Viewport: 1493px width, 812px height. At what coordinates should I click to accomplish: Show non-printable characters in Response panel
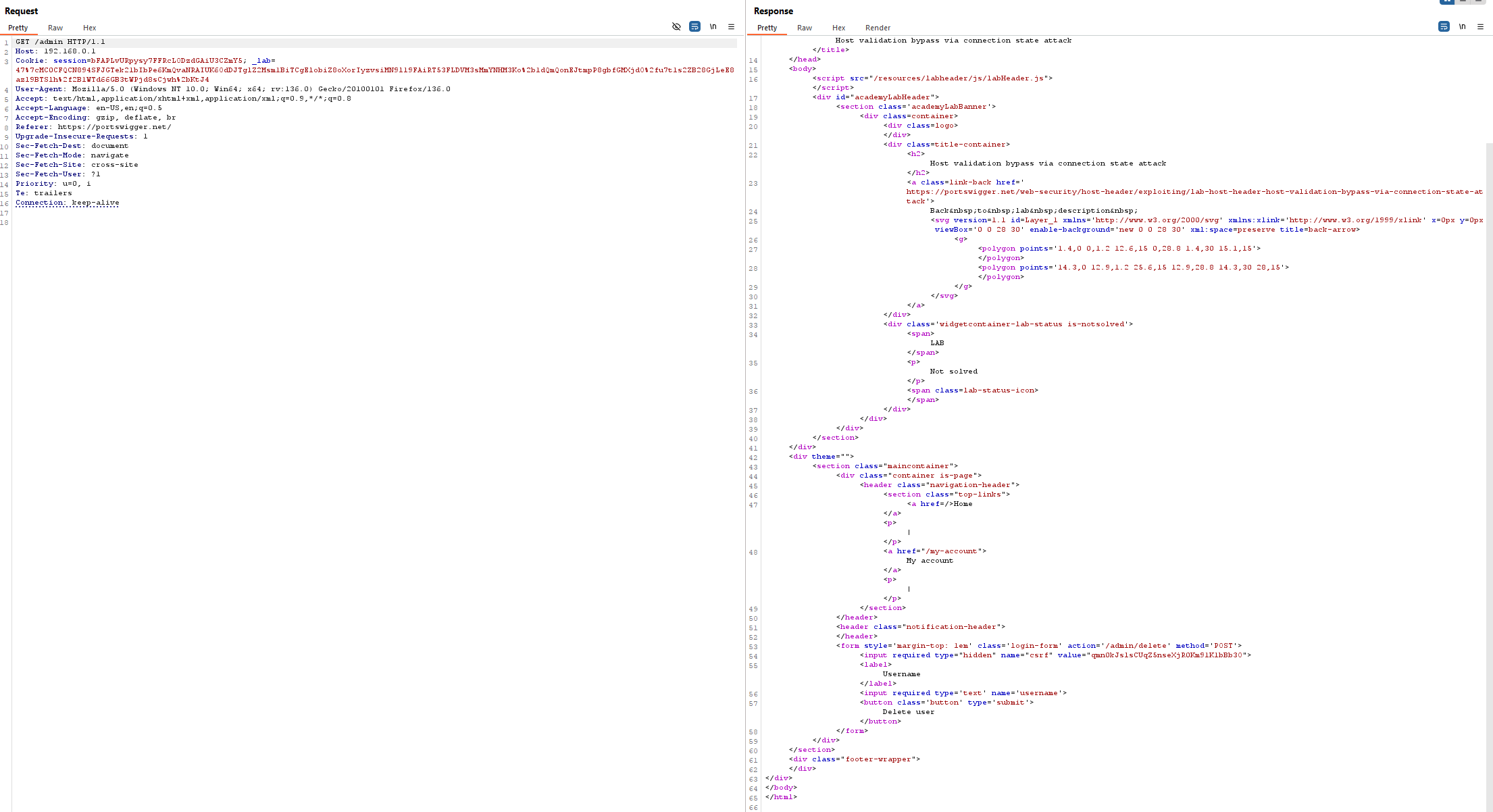point(1462,27)
